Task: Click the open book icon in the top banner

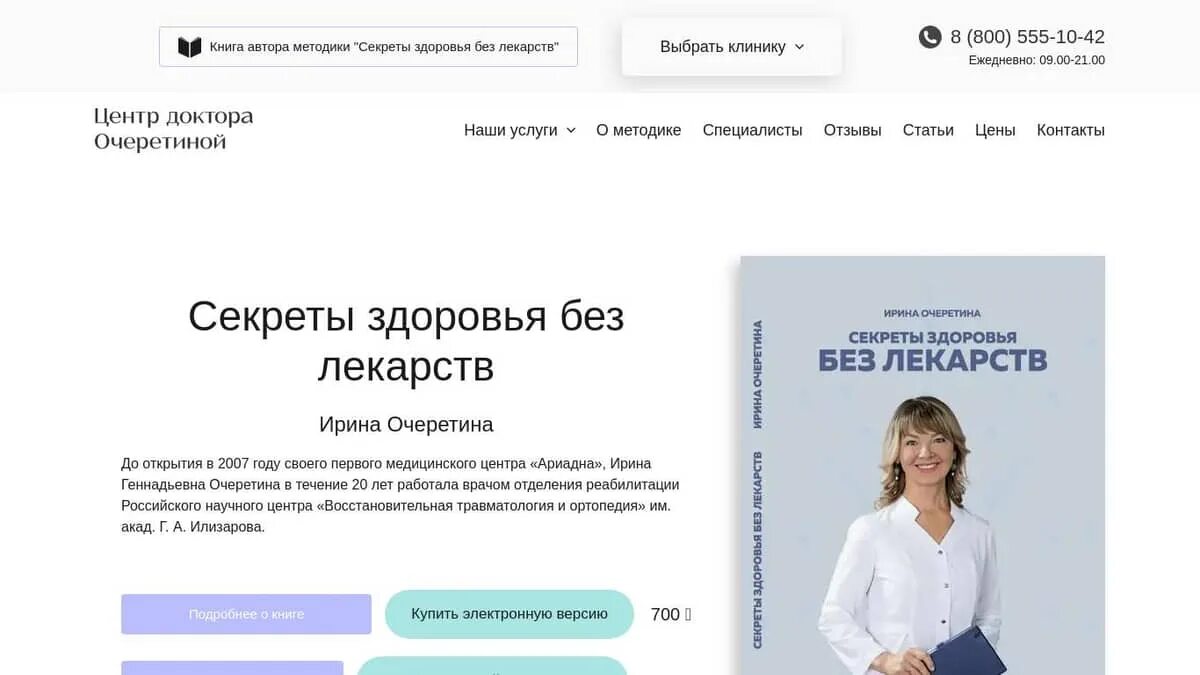Action: coord(189,47)
